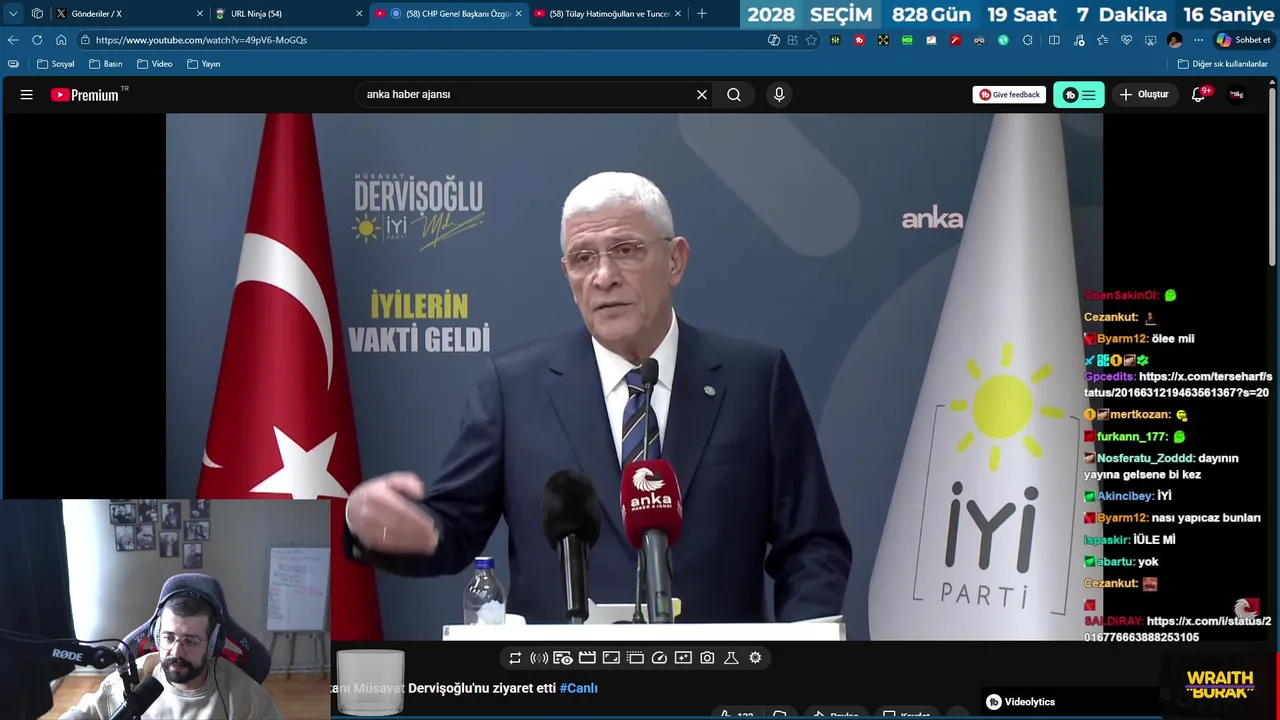
Task: Click the browser home icon
Action: coord(61,40)
